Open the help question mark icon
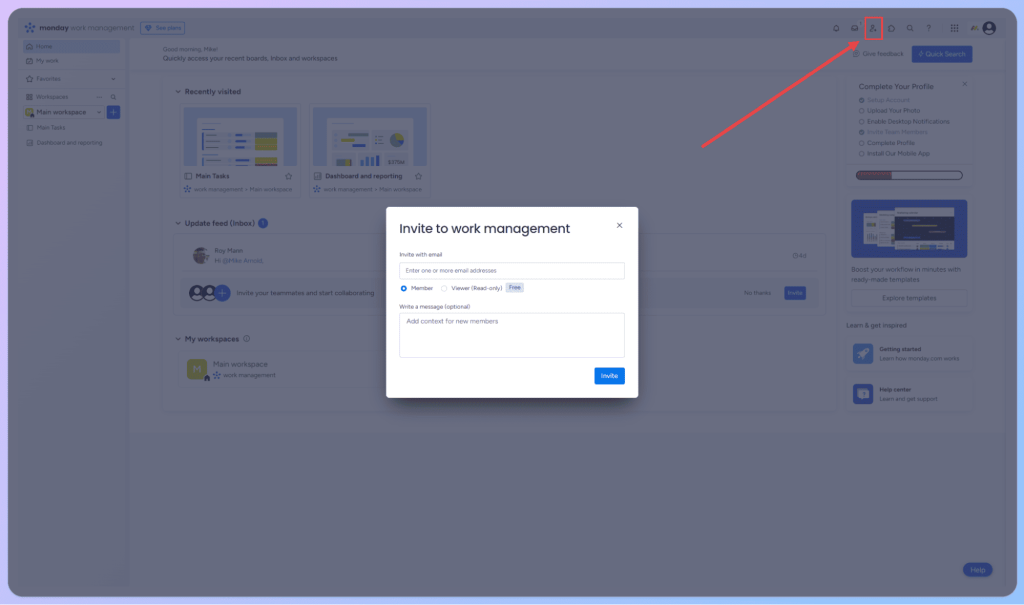 [x=928, y=28]
